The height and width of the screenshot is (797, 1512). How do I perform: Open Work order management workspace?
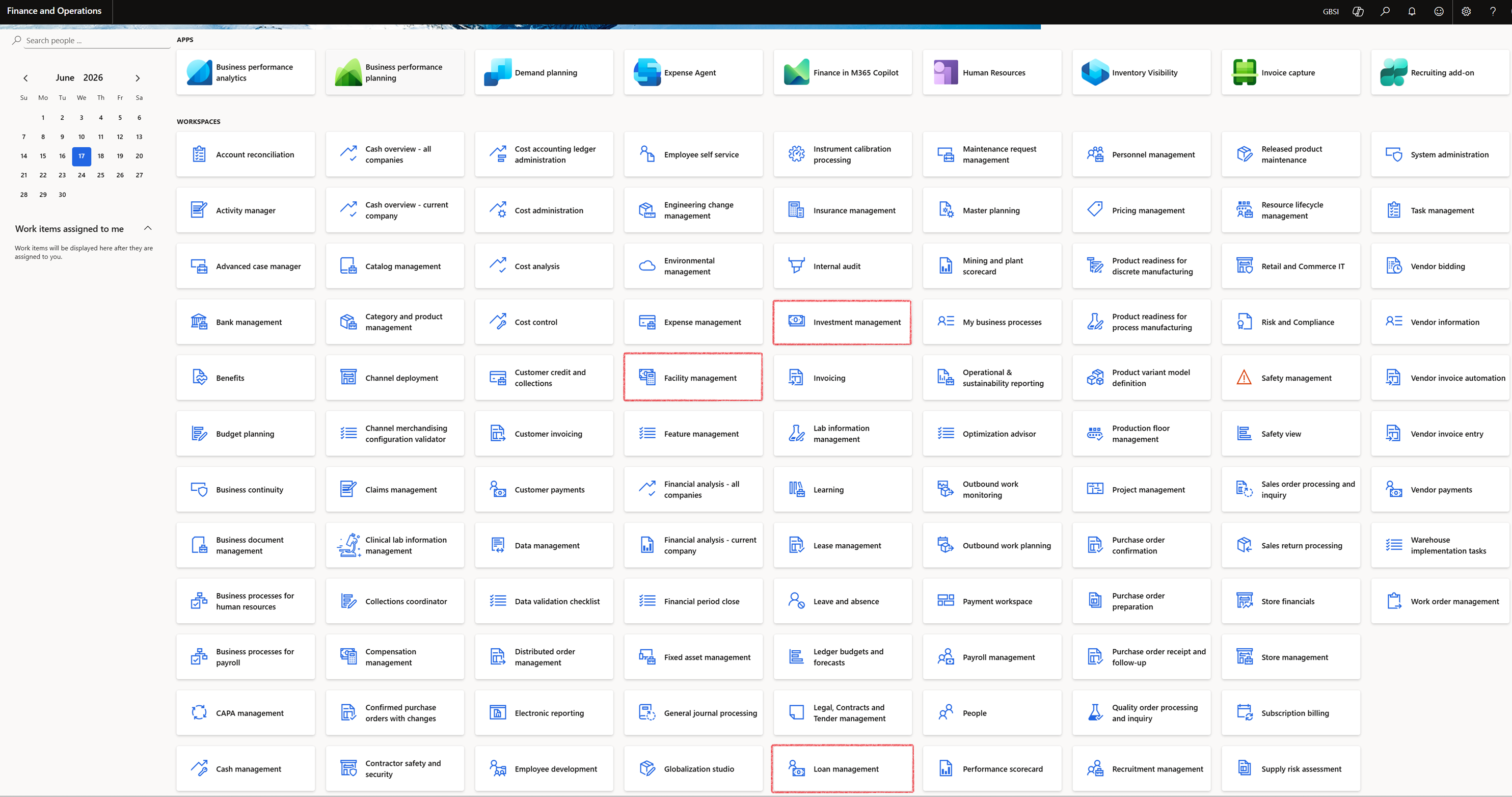tap(1440, 601)
